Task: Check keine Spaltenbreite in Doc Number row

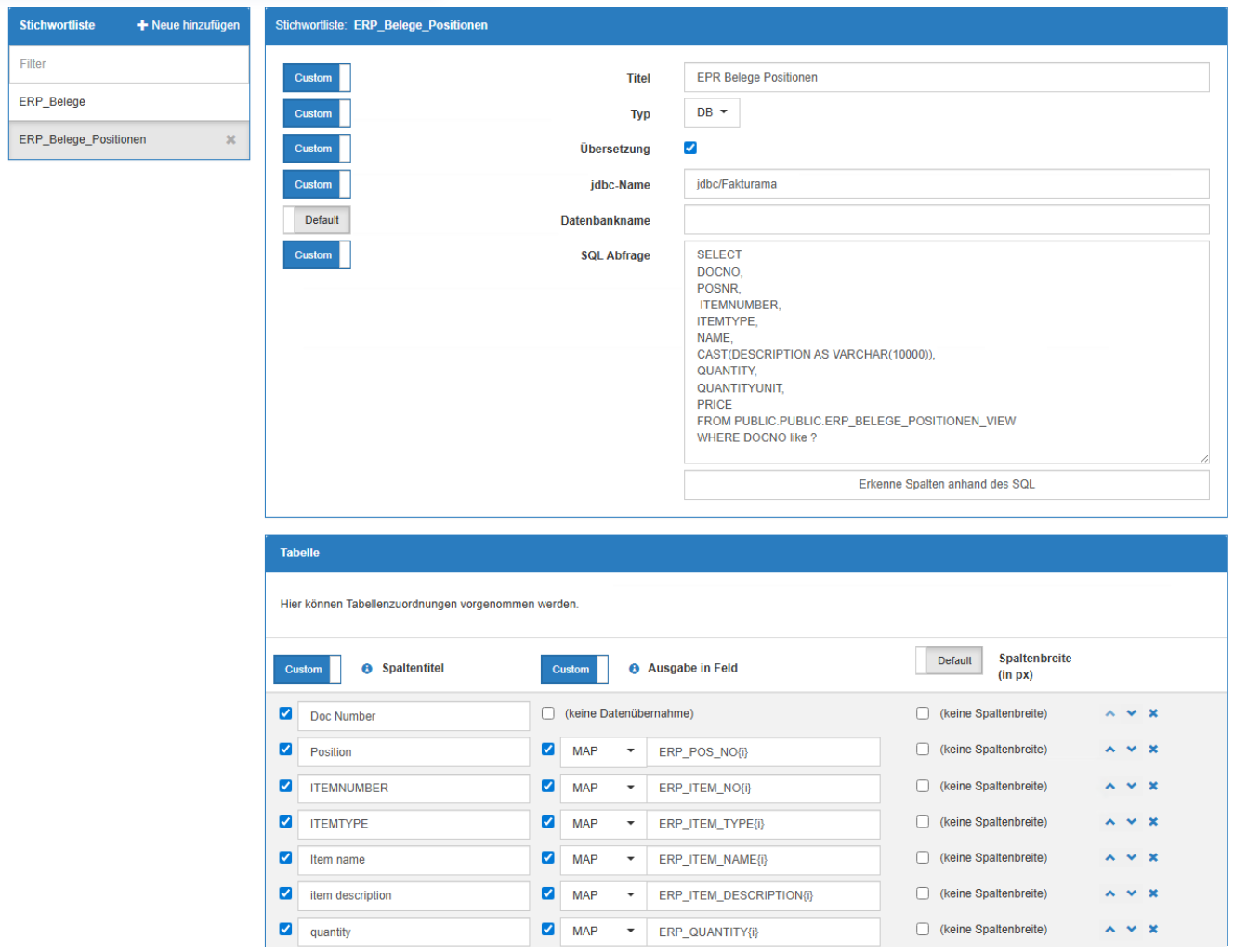Action: pyautogui.click(x=923, y=713)
